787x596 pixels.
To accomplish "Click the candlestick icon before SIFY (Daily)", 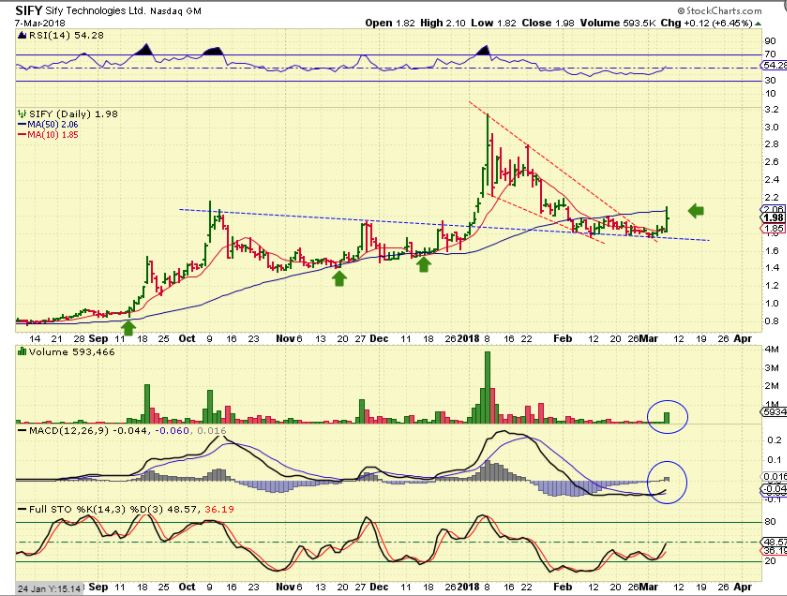I will [22, 114].
